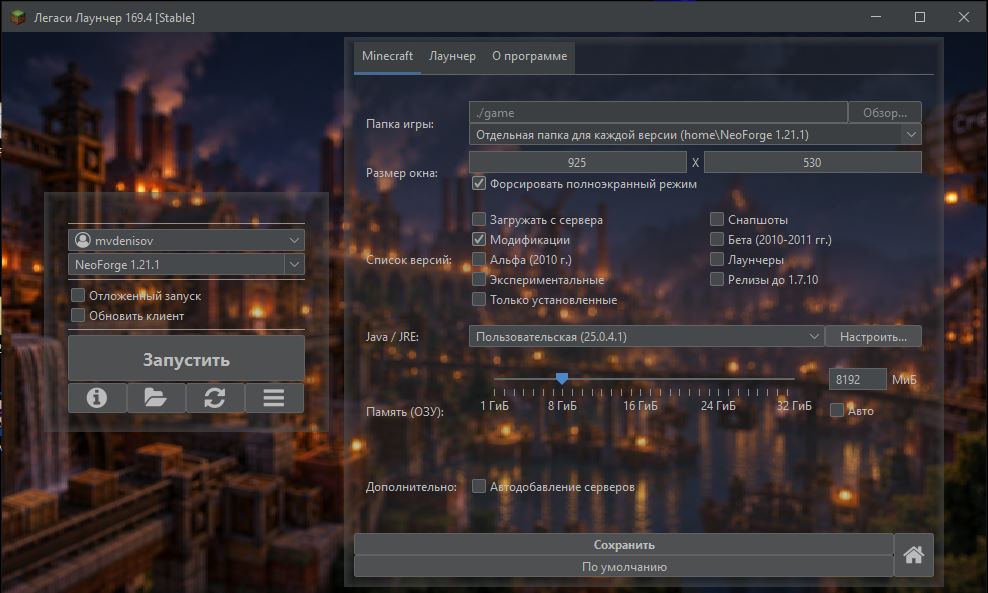This screenshot has height=593, width=988.
Task: Expand the NeoForge 1.21.1 version dropdown
Action: point(294,265)
